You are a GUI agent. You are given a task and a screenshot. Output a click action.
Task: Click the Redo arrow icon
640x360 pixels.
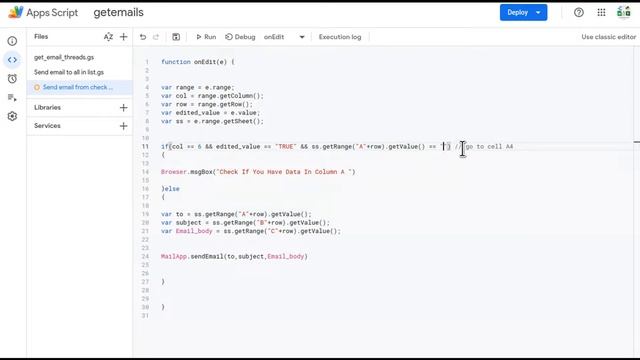tap(156, 37)
